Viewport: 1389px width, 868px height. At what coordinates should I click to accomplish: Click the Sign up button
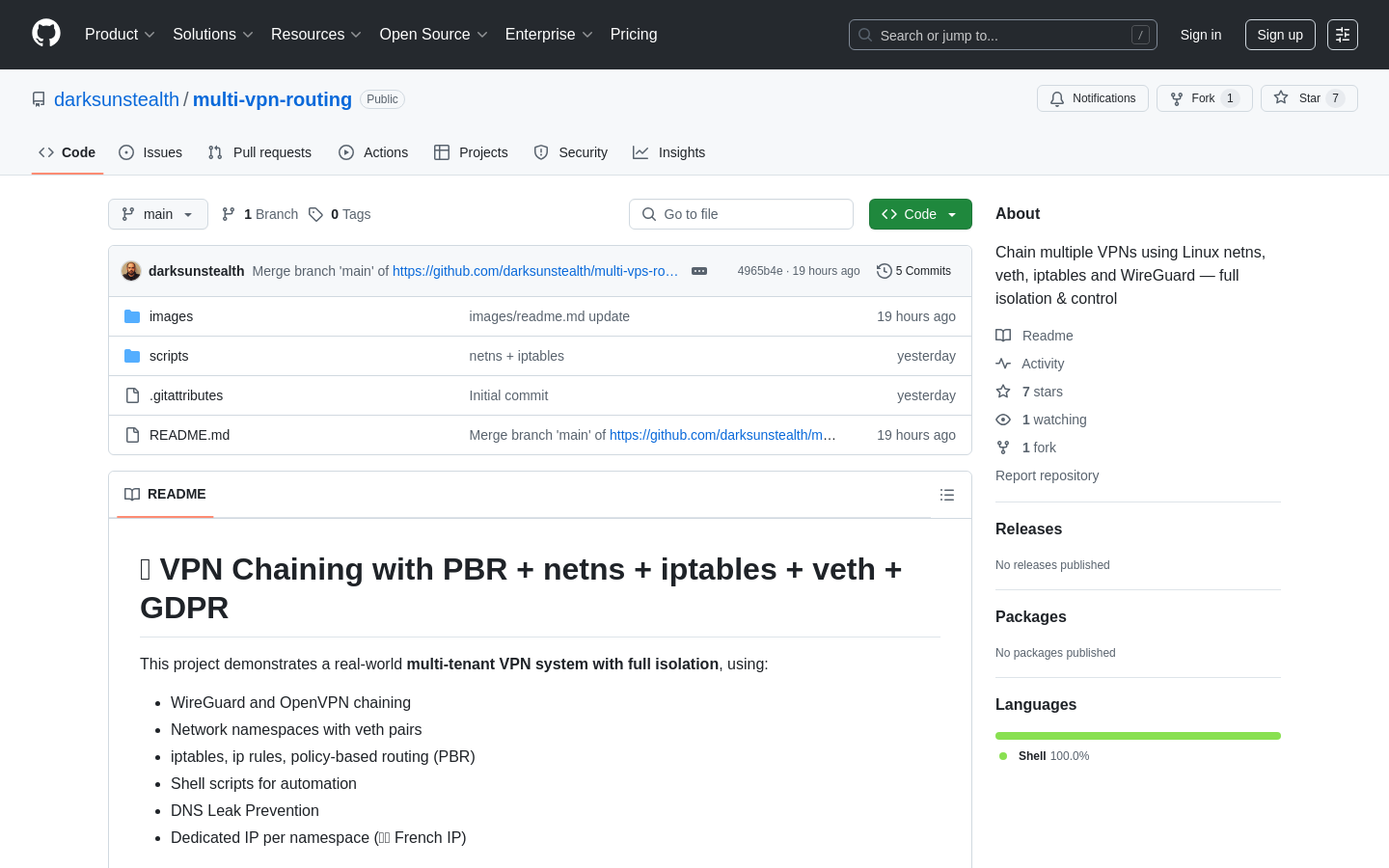pyautogui.click(x=1280, y=35)
